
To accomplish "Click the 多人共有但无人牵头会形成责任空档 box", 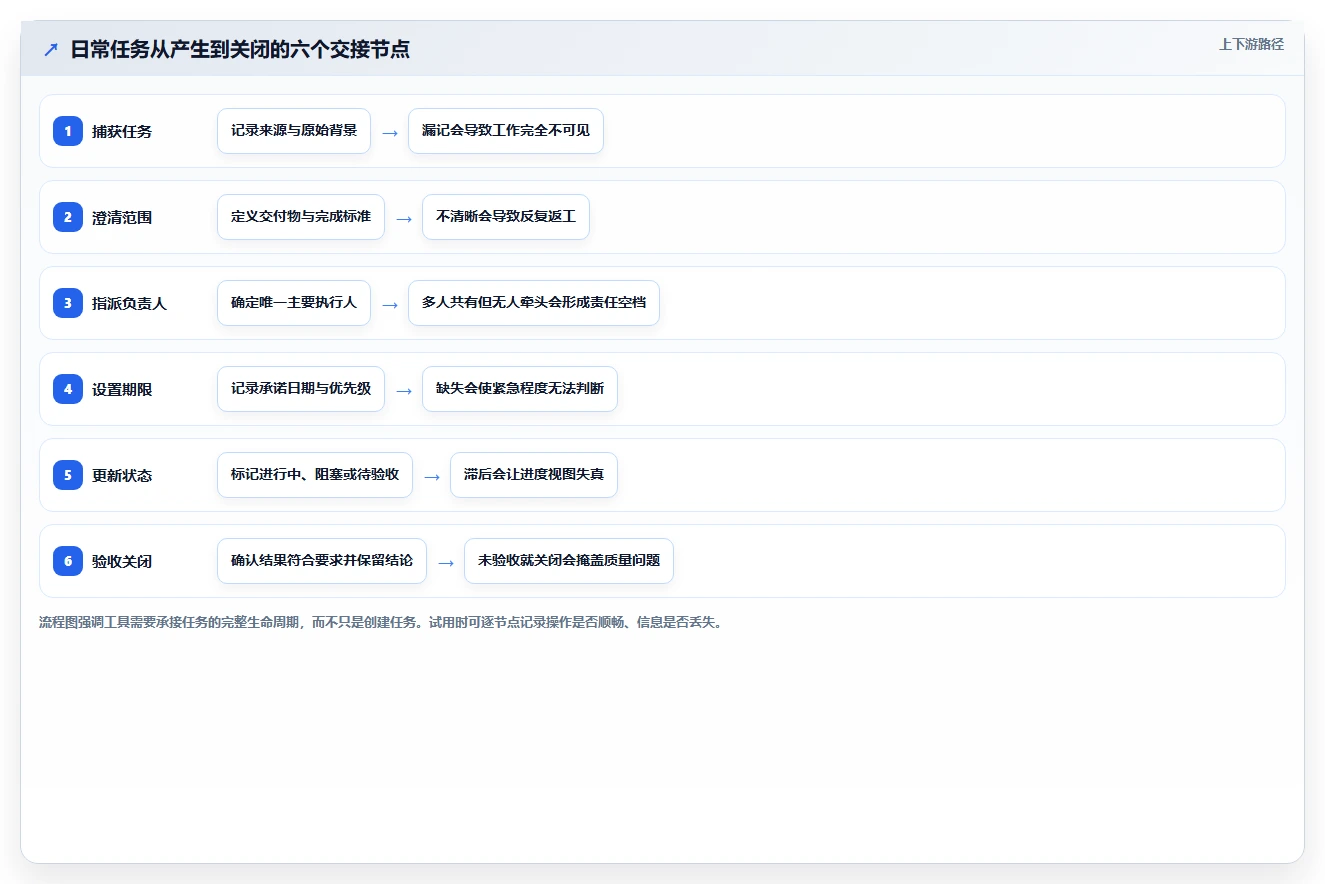I will (x=534, y=303).
